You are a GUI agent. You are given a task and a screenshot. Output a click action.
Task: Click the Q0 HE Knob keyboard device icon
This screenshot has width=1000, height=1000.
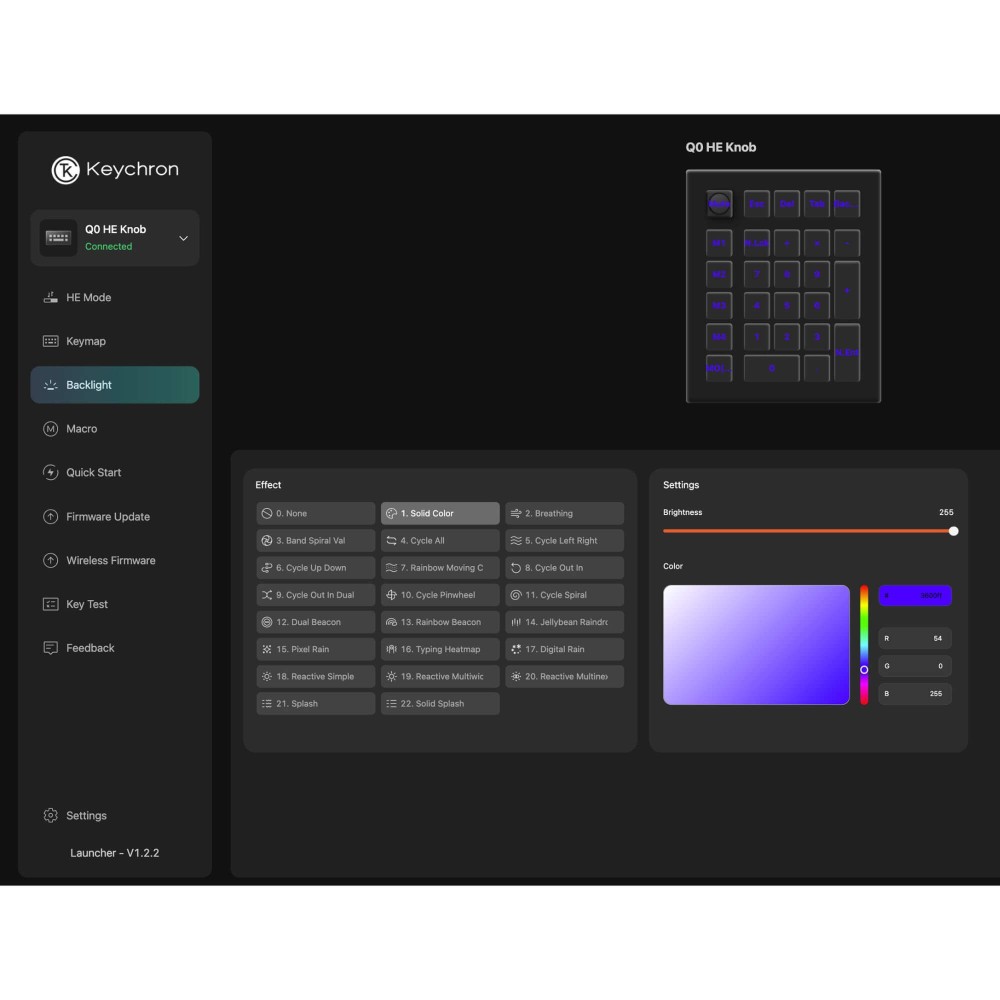point(58,238)
